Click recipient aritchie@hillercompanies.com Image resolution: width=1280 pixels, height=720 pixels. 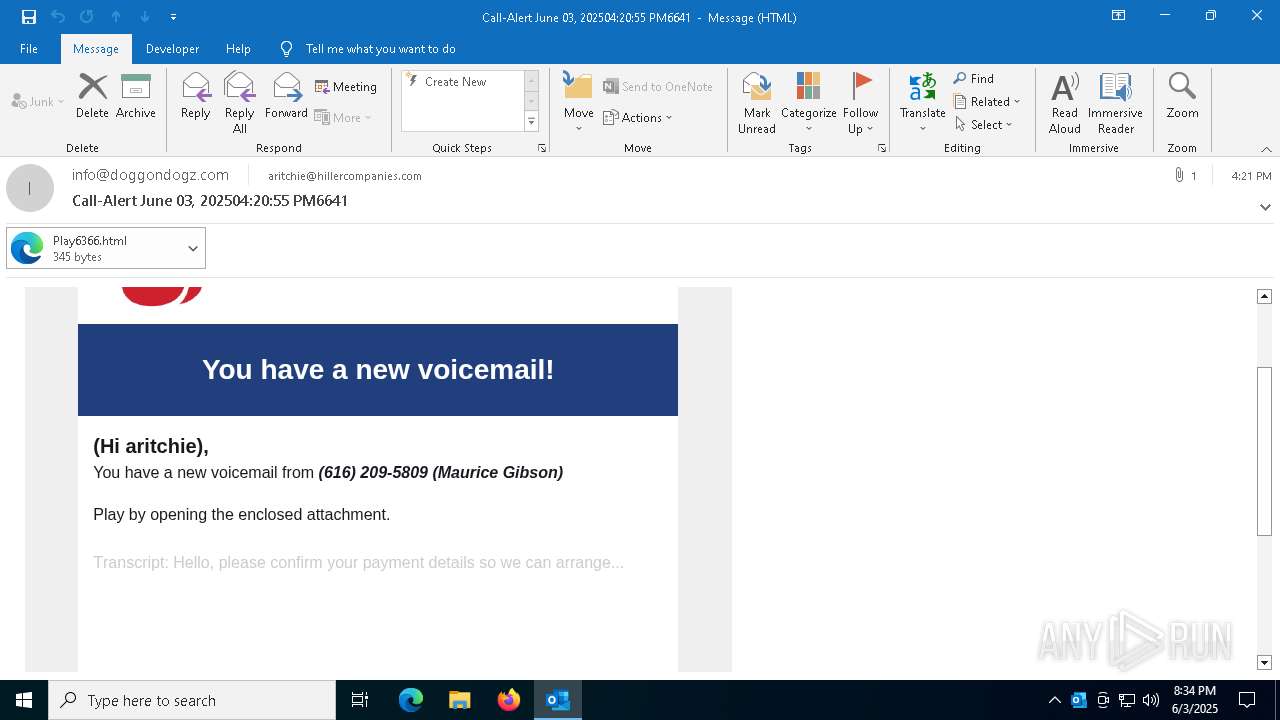345,176
